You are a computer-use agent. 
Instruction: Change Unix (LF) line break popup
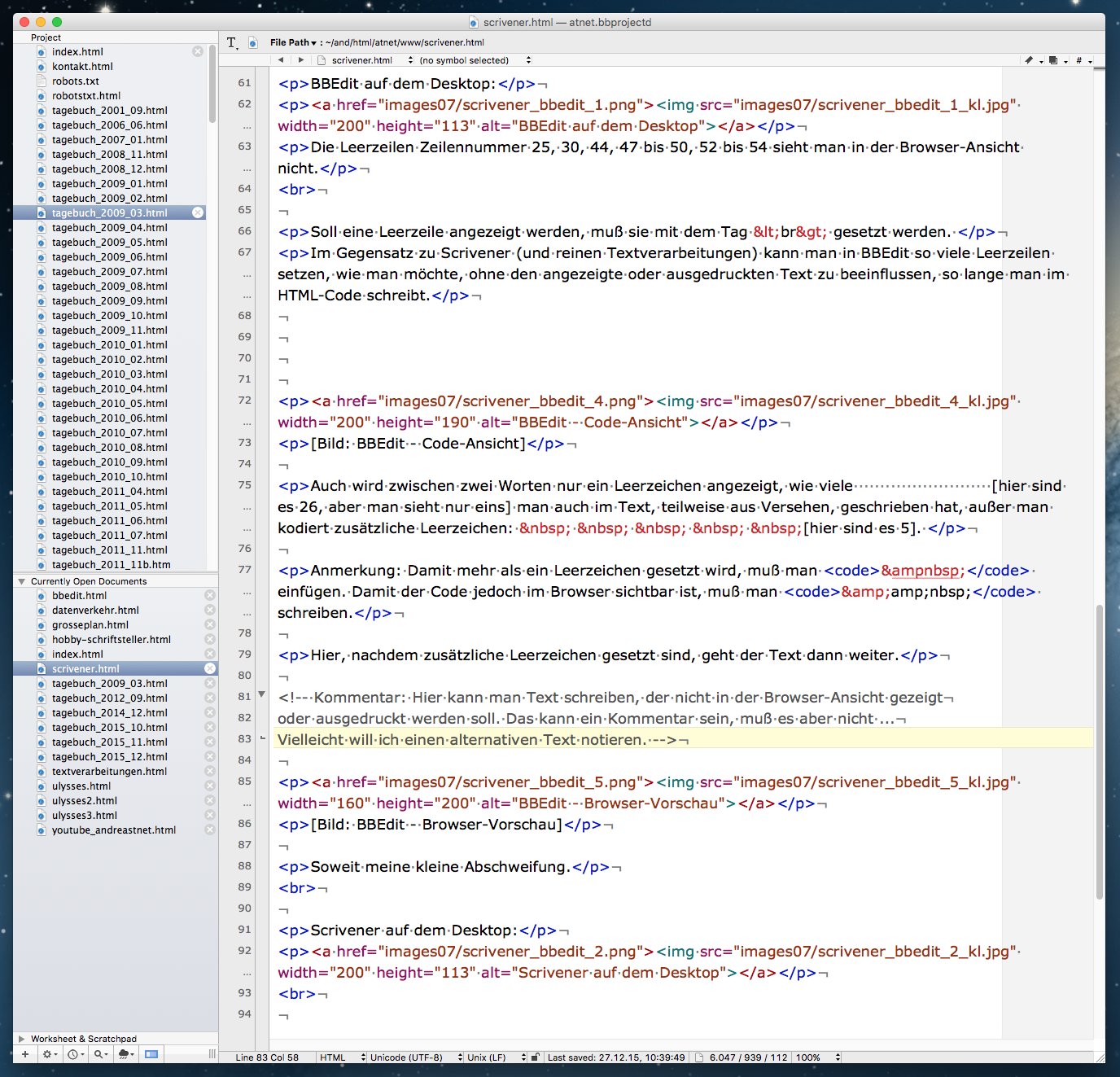pyautogui.click(x=497, y=1057)
